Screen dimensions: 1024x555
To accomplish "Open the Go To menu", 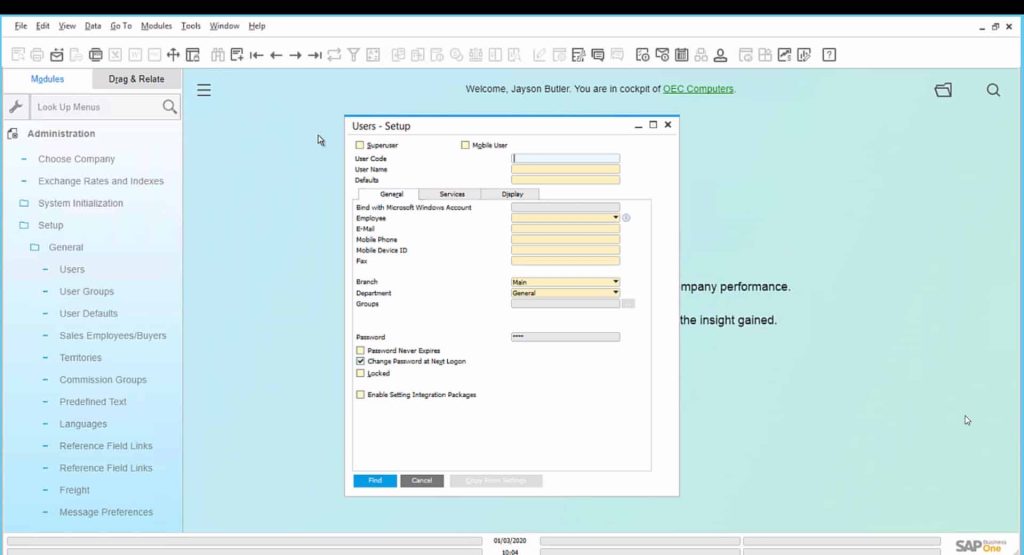I will 121,26.
